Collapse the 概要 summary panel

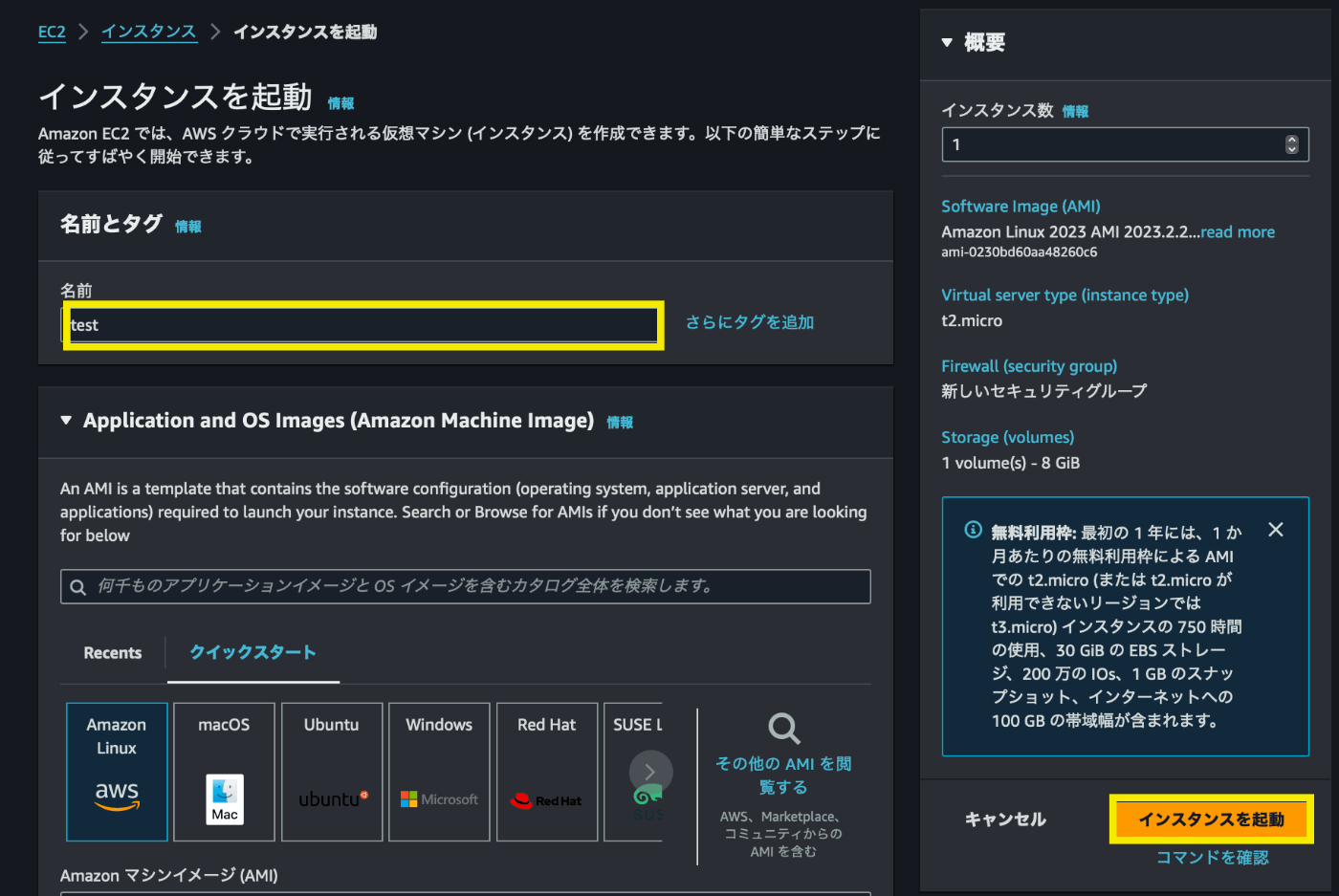pyautogui.click(x=947, y=42)
